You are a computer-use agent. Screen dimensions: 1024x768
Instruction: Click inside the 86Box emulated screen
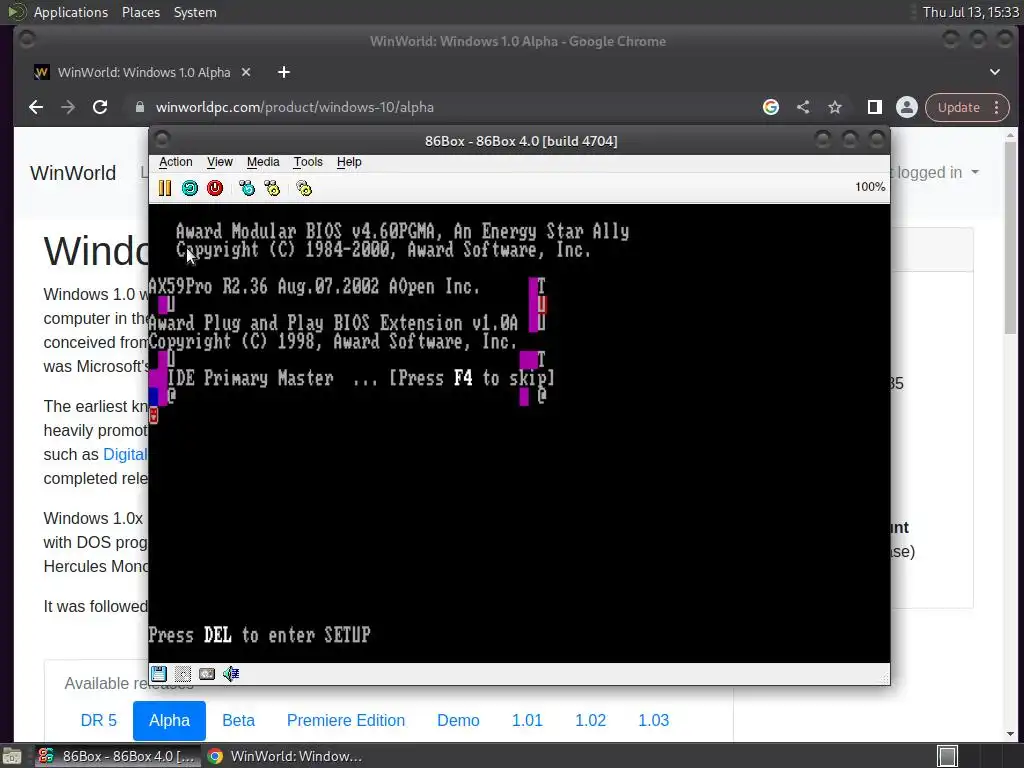[x=519, y=434]
